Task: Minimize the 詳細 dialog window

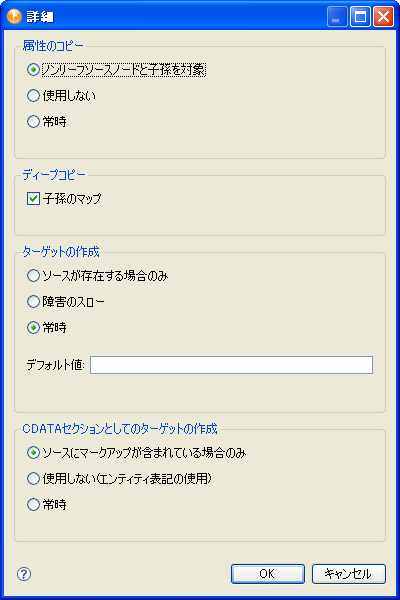Action: click(x=337, y=16)
